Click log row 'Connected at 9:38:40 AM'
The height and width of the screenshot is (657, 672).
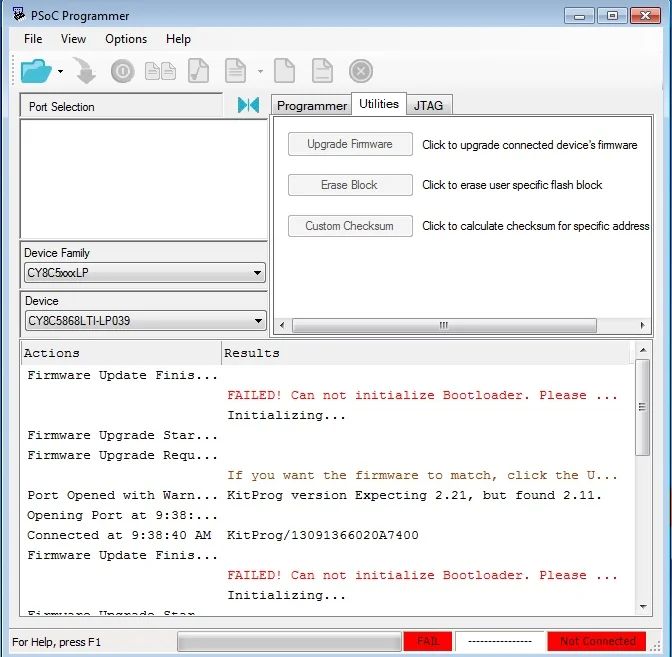click(119, 535)
